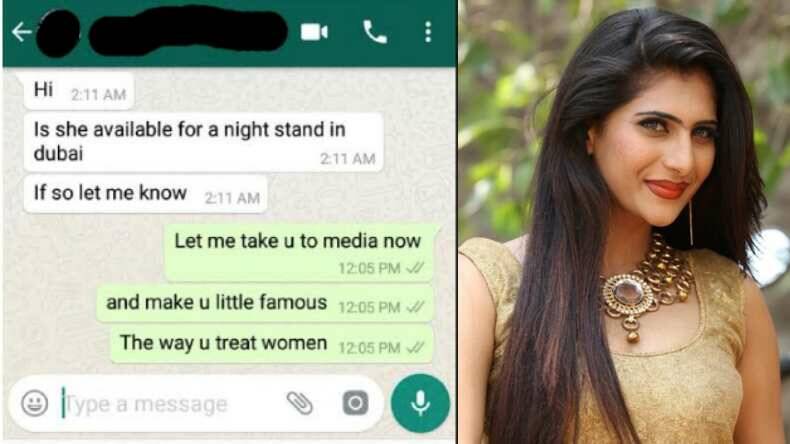Start a video call with camera icon
The image size is (790, 444).
[x=314, y=32]
